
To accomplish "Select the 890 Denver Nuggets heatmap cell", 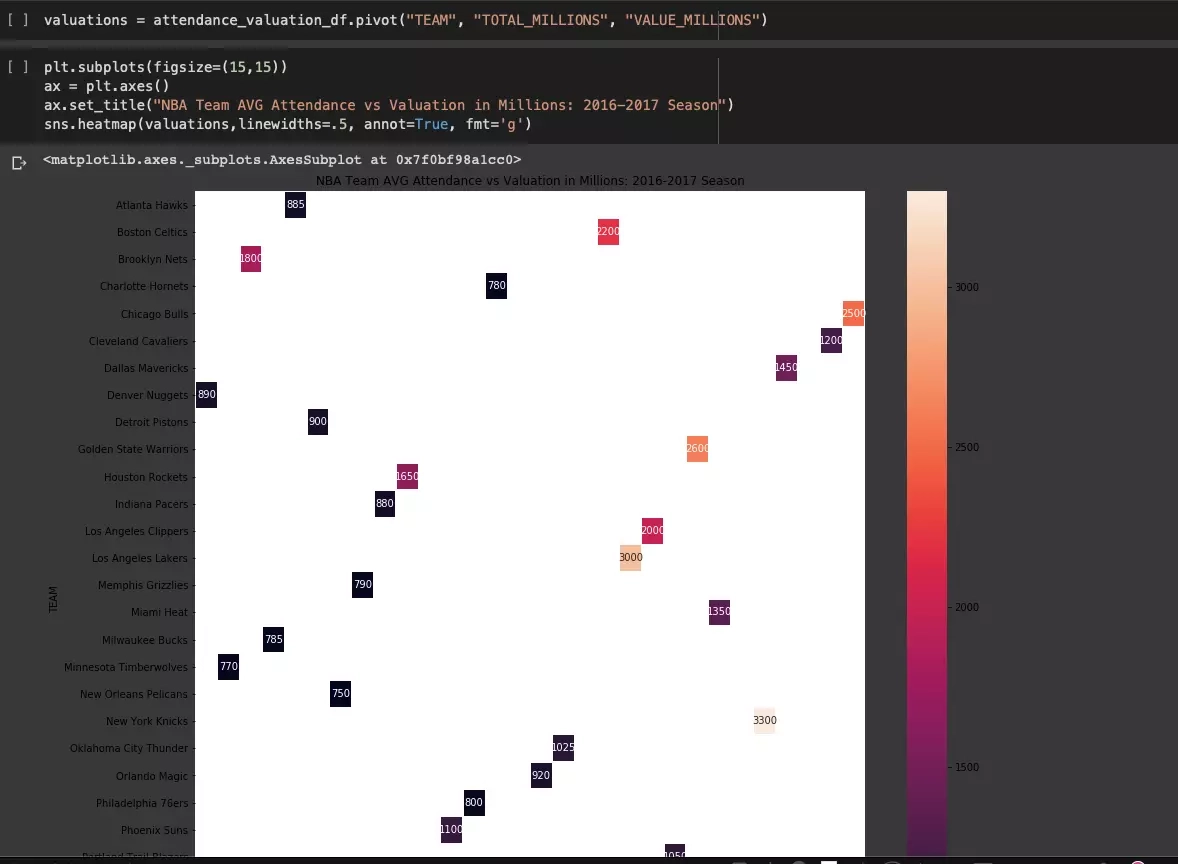I will [207, 394].
